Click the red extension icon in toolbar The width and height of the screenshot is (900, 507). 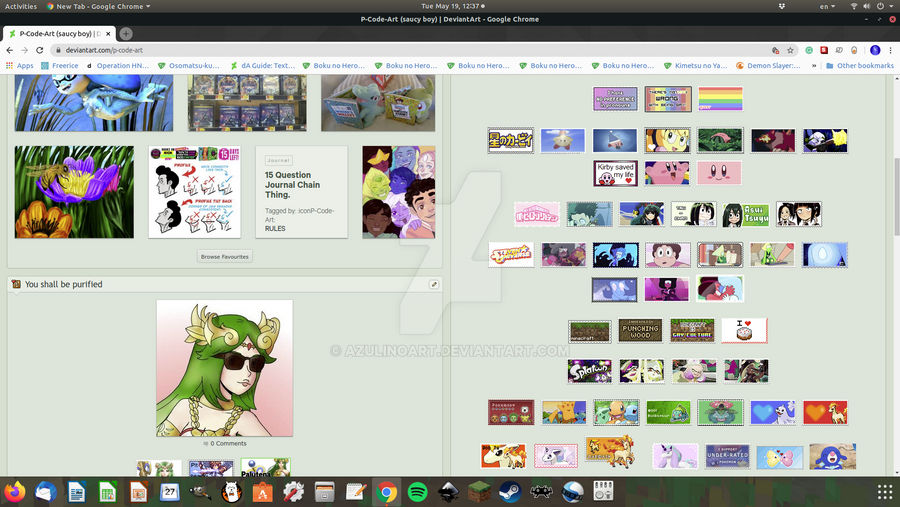click(x=824, y=50)
